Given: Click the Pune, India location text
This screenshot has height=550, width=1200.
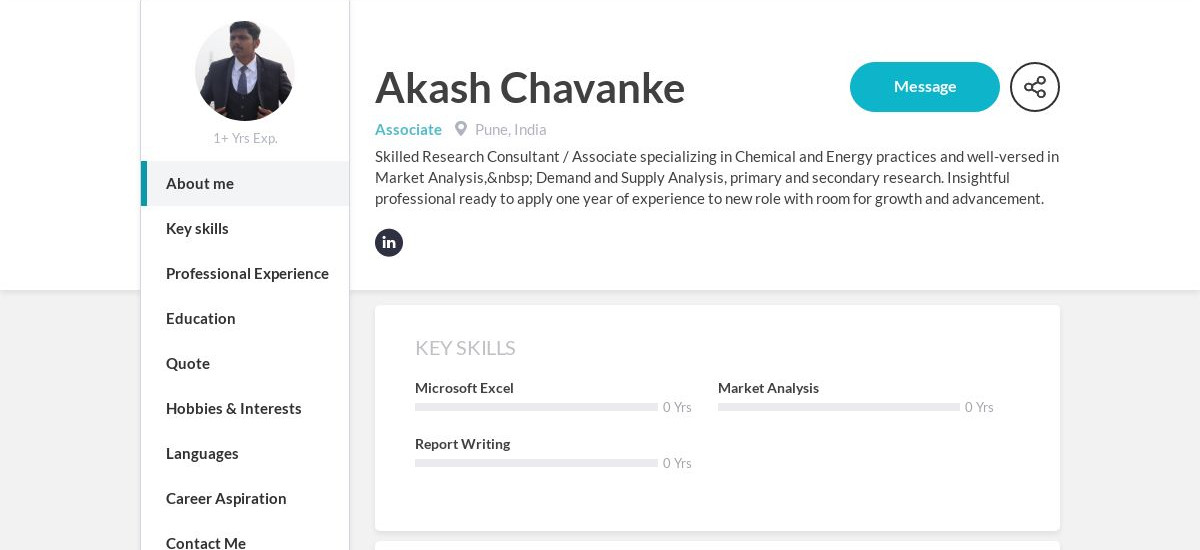Looking at the screenshot, I should tap(511, 129).
